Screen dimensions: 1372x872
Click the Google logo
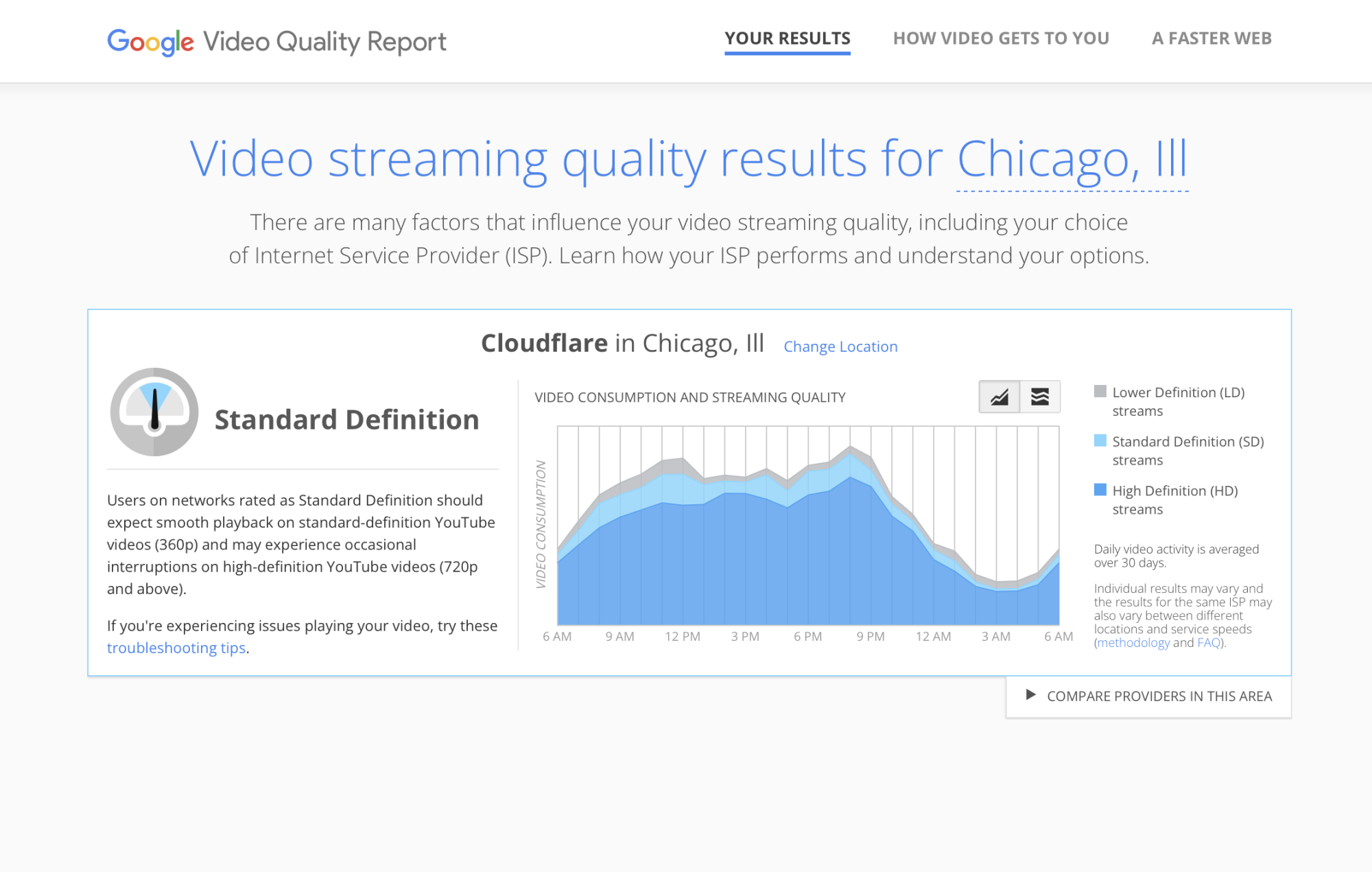pos(151,42)
